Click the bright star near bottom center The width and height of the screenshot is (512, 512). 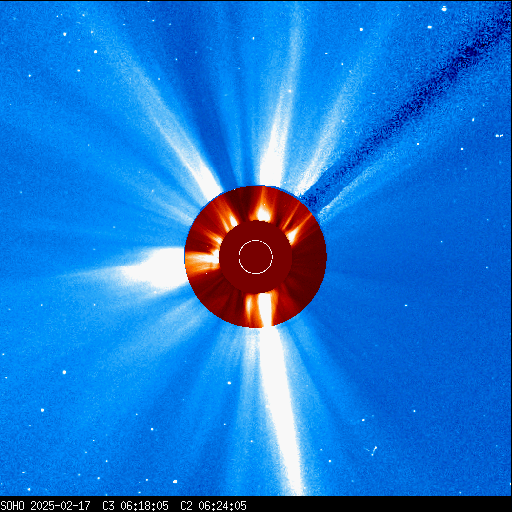tap(175, 481)
